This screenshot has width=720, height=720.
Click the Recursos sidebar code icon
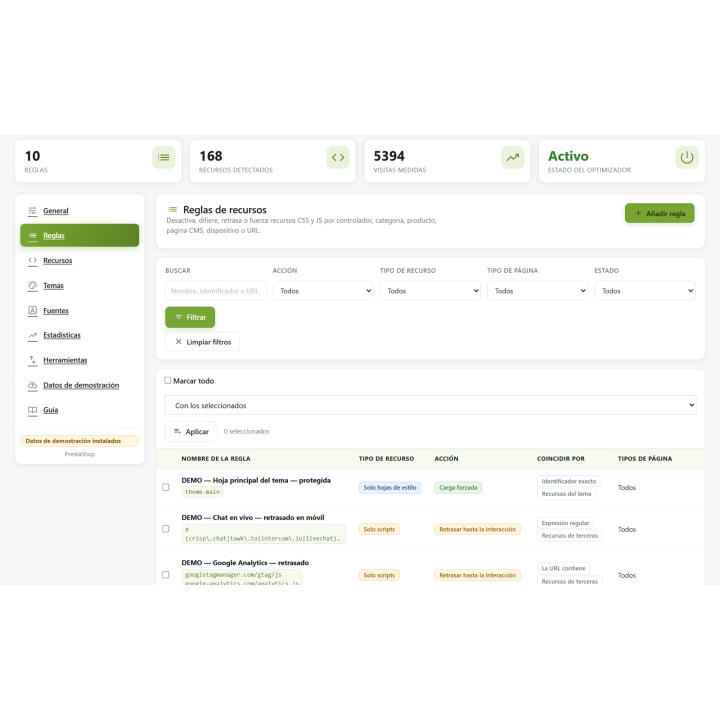(33, 260)
